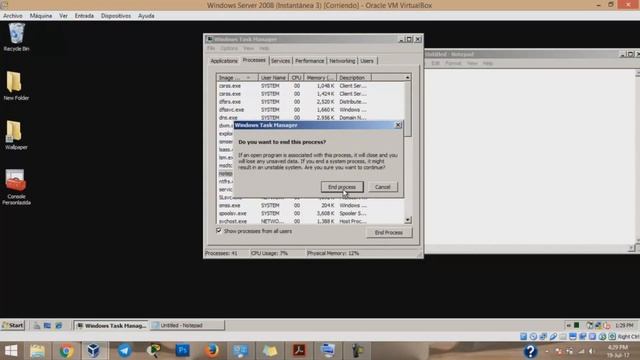Sort by CPU column header
This screenshot has height=360, width=640.
click(296, 78)
